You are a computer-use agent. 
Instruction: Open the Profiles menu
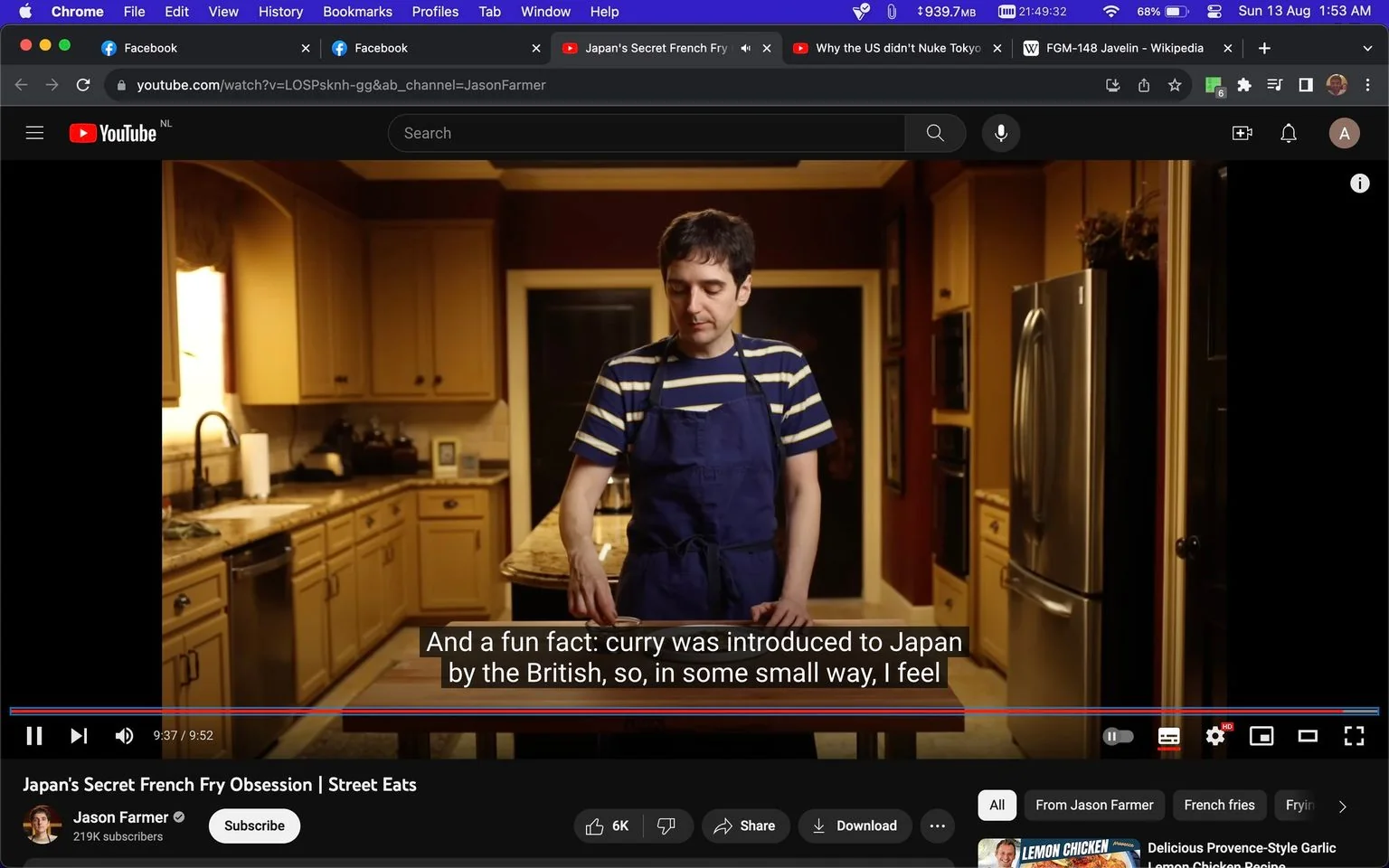tap(435, 12)
